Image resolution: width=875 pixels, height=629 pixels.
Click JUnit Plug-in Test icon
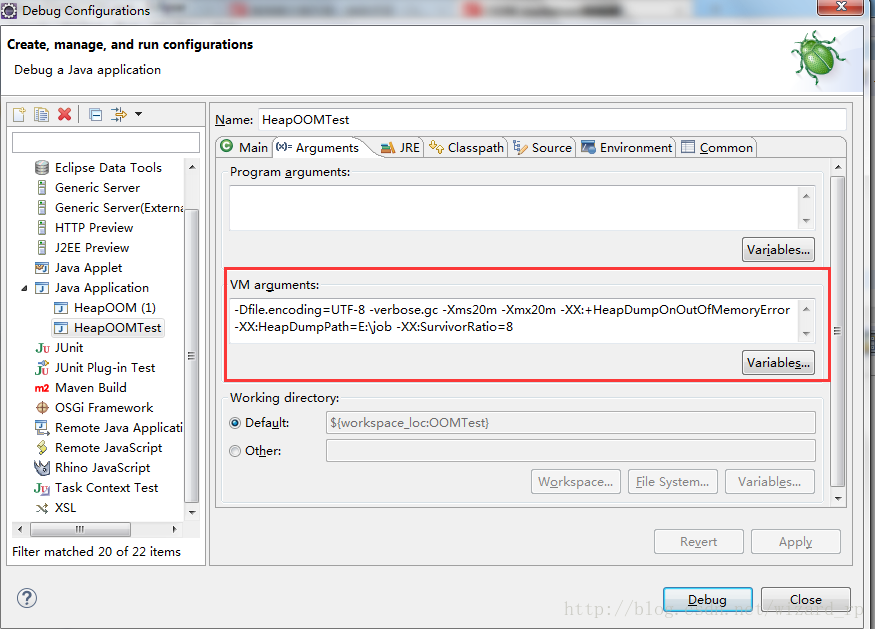(42, 368)
